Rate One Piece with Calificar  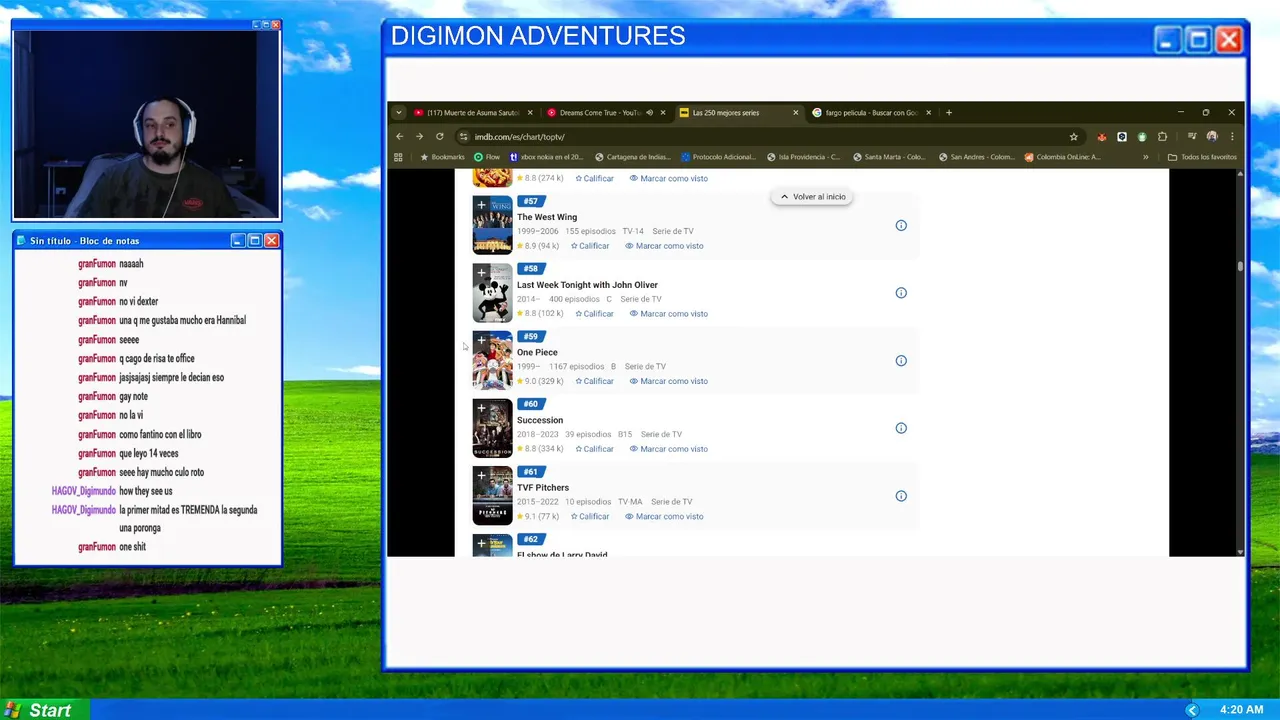click(x=594, y=381)
